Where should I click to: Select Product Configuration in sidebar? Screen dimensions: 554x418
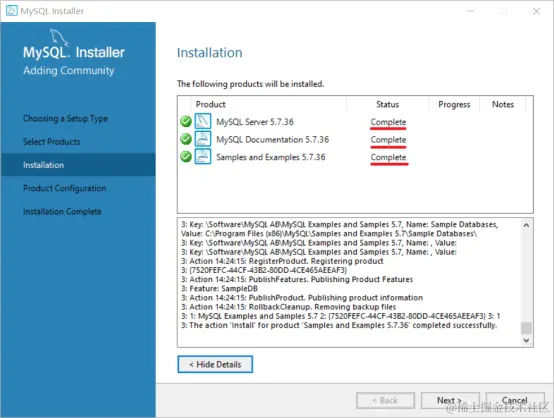[x=65, y=188]
